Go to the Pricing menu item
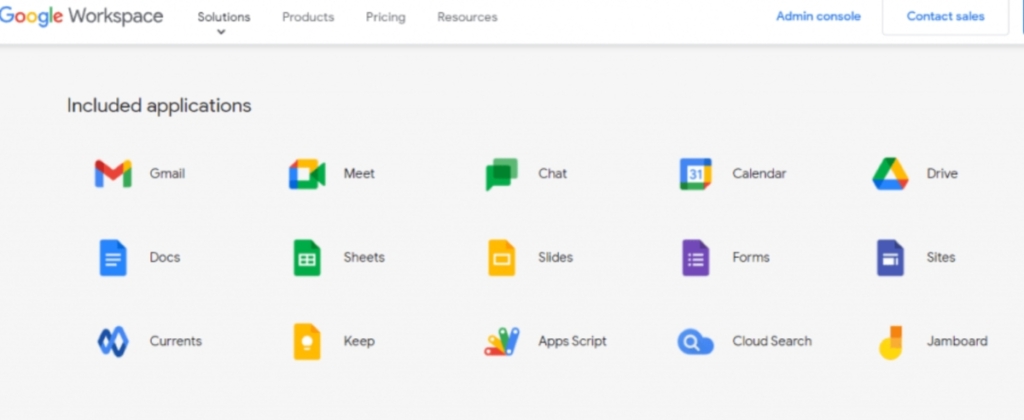The image size is (1024, 420). pos(385,17)
